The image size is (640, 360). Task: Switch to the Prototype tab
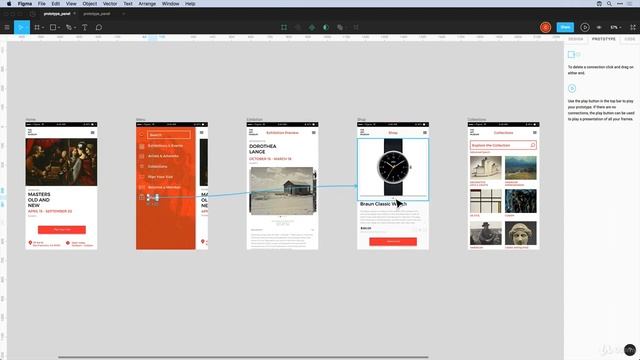point(604,39)
